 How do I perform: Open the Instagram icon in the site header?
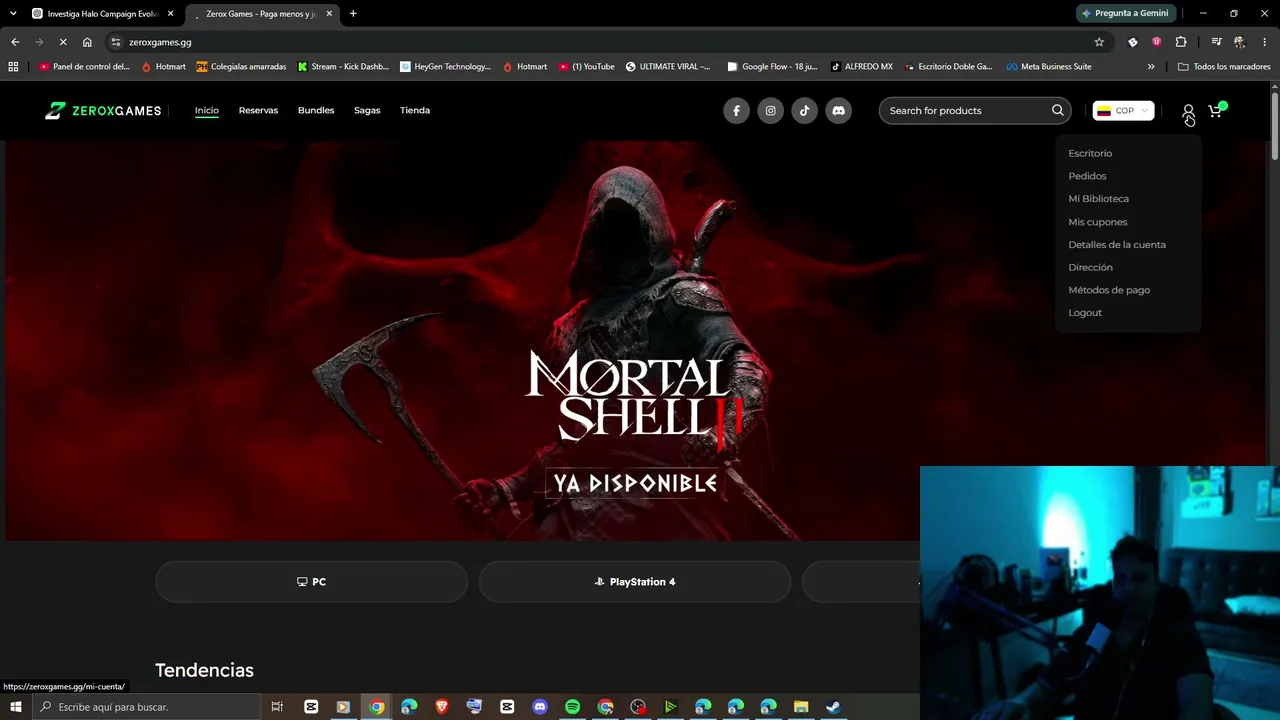pyautogui.click(x=770, y=111)
